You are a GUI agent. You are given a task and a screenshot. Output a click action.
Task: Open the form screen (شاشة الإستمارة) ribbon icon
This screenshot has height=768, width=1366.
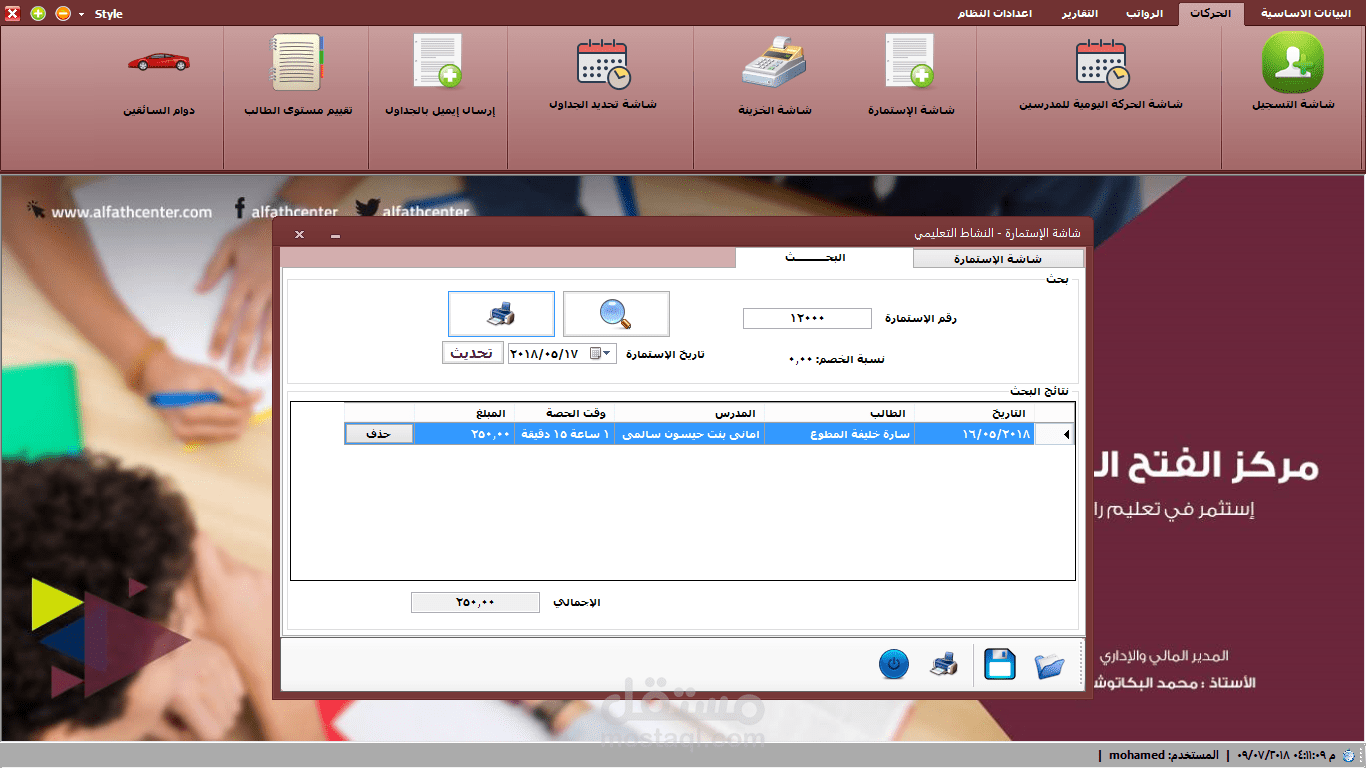pos(909,62)
